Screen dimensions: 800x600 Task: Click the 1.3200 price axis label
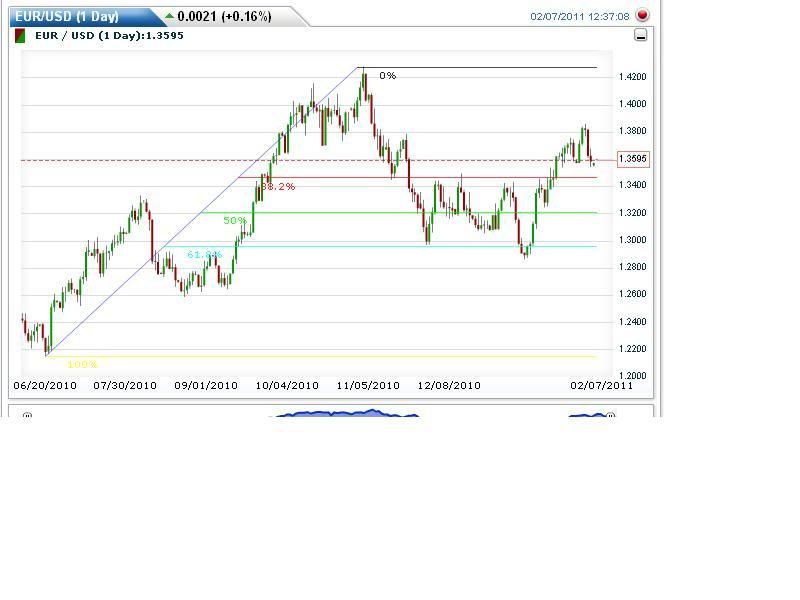(633, 213)
